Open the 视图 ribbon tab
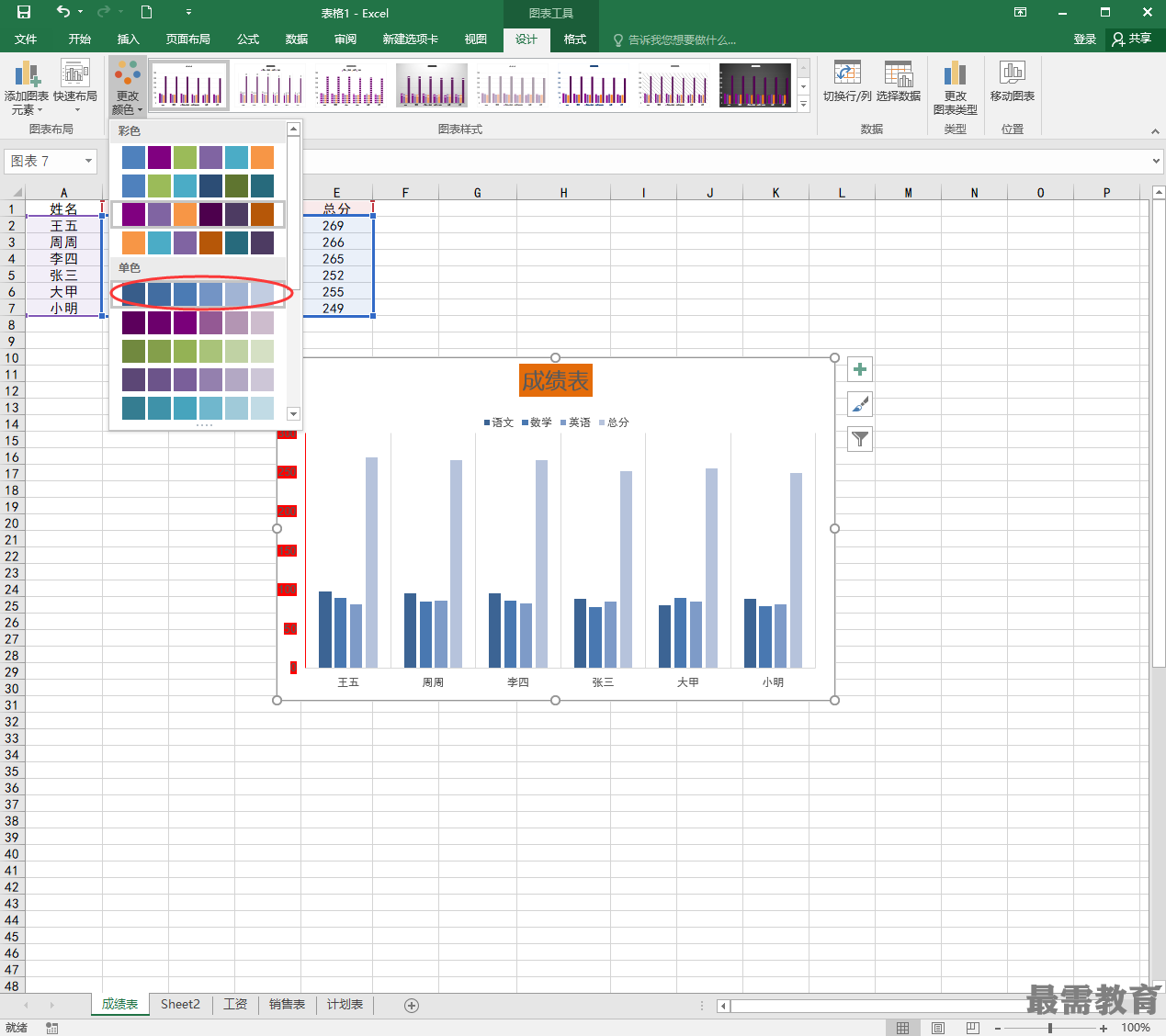Viewport: 1166px width, 1036px height. click(476, 39)
